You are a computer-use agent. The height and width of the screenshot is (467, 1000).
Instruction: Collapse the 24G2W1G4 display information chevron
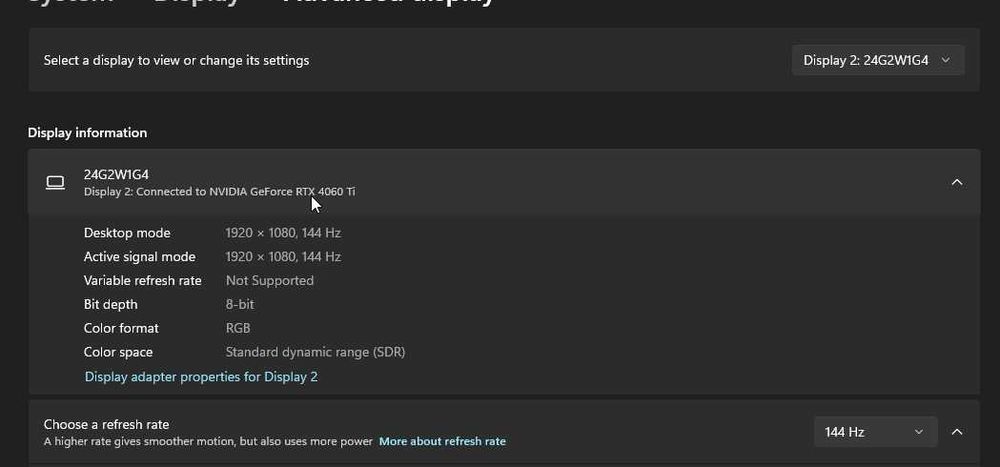[957, 182]
